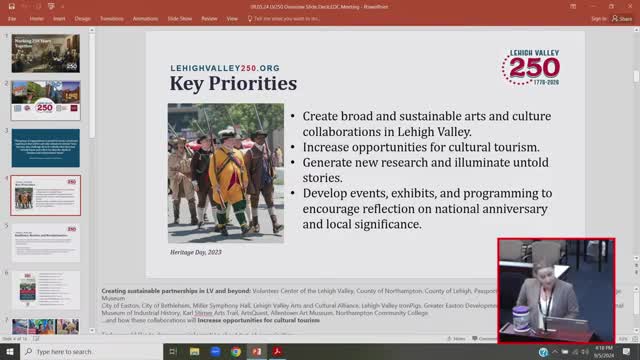Click the Save icon in title bar
640x360 pixels.
pyautogui.click(x=11, y=7)
